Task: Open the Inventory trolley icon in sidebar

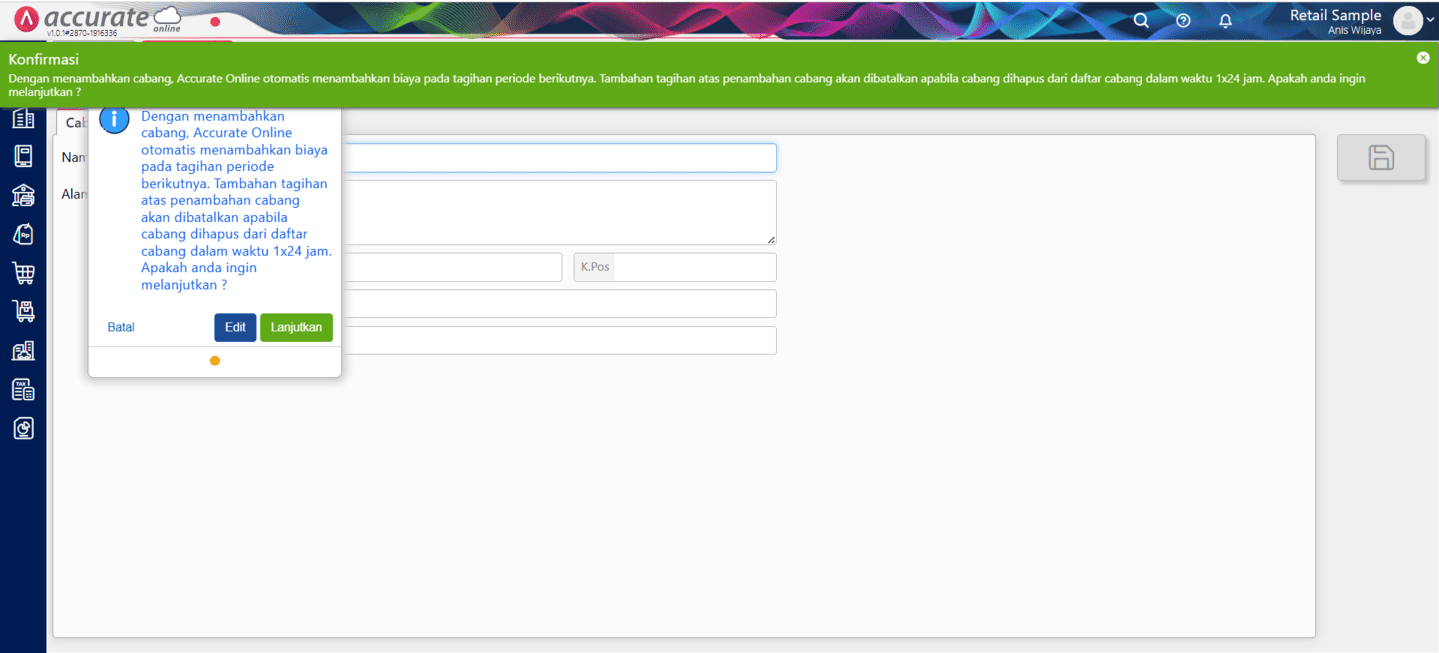Action: (23, 311)
